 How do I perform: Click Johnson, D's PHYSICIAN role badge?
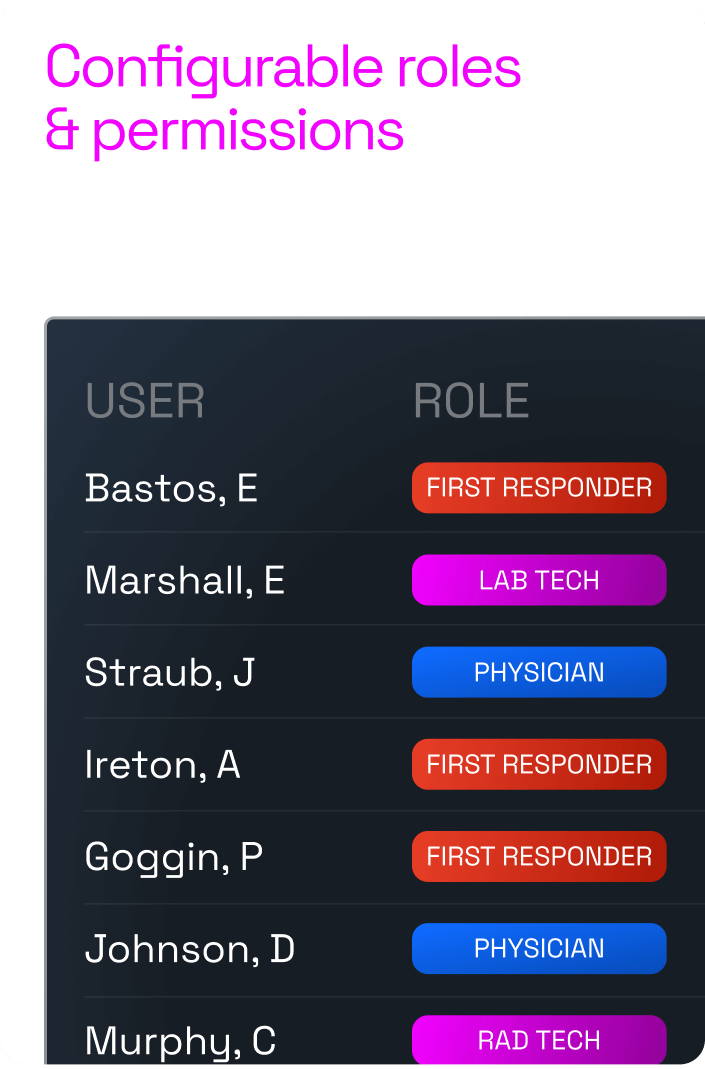click(539, 948)
